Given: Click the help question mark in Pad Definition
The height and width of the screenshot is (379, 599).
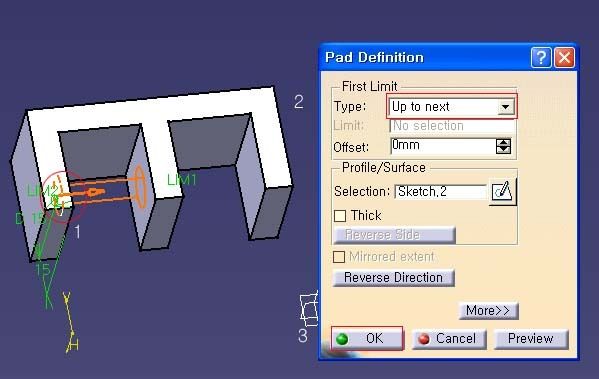Looking at the screenshot, I should (541, 58).
